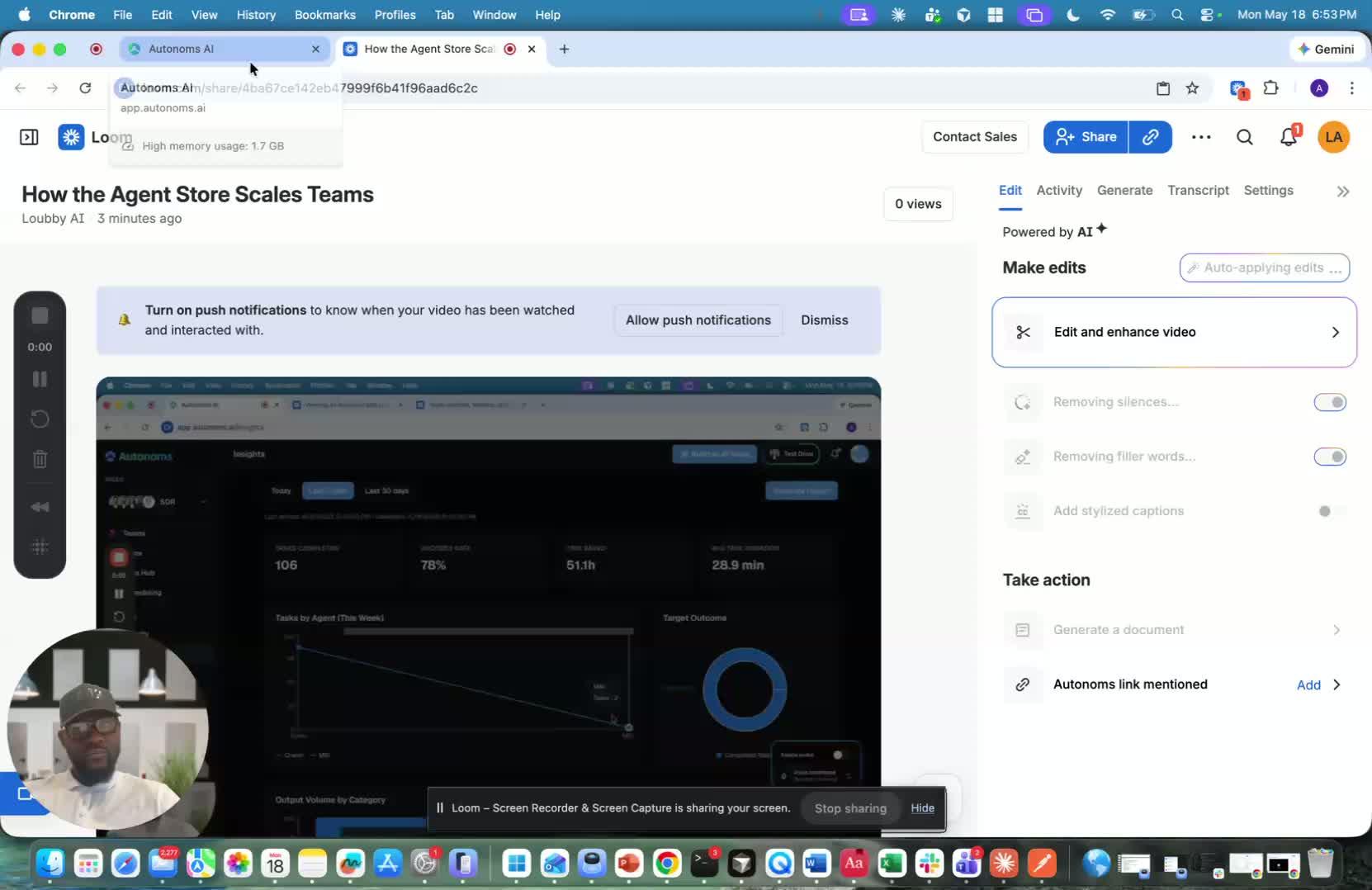Open the LA account avatar menu
1372x890 pixels.
click(x=1334, y=137)
